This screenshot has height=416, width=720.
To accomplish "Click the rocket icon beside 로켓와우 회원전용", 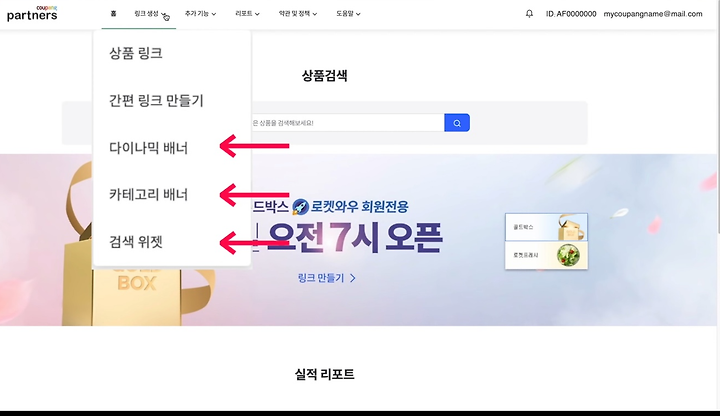I will pos(300,207).
